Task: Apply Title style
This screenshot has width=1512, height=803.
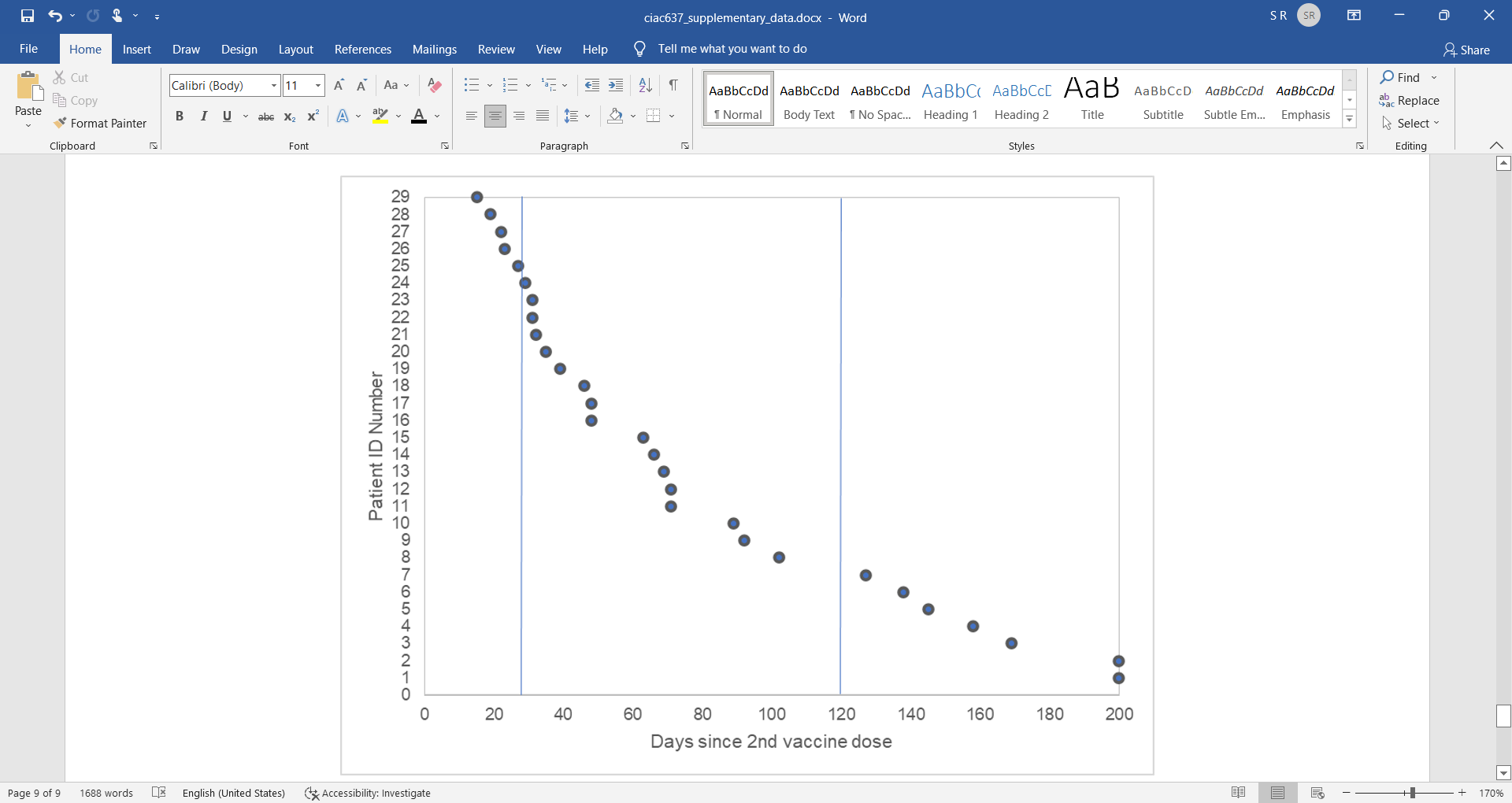Action: tap(1092, 100)
